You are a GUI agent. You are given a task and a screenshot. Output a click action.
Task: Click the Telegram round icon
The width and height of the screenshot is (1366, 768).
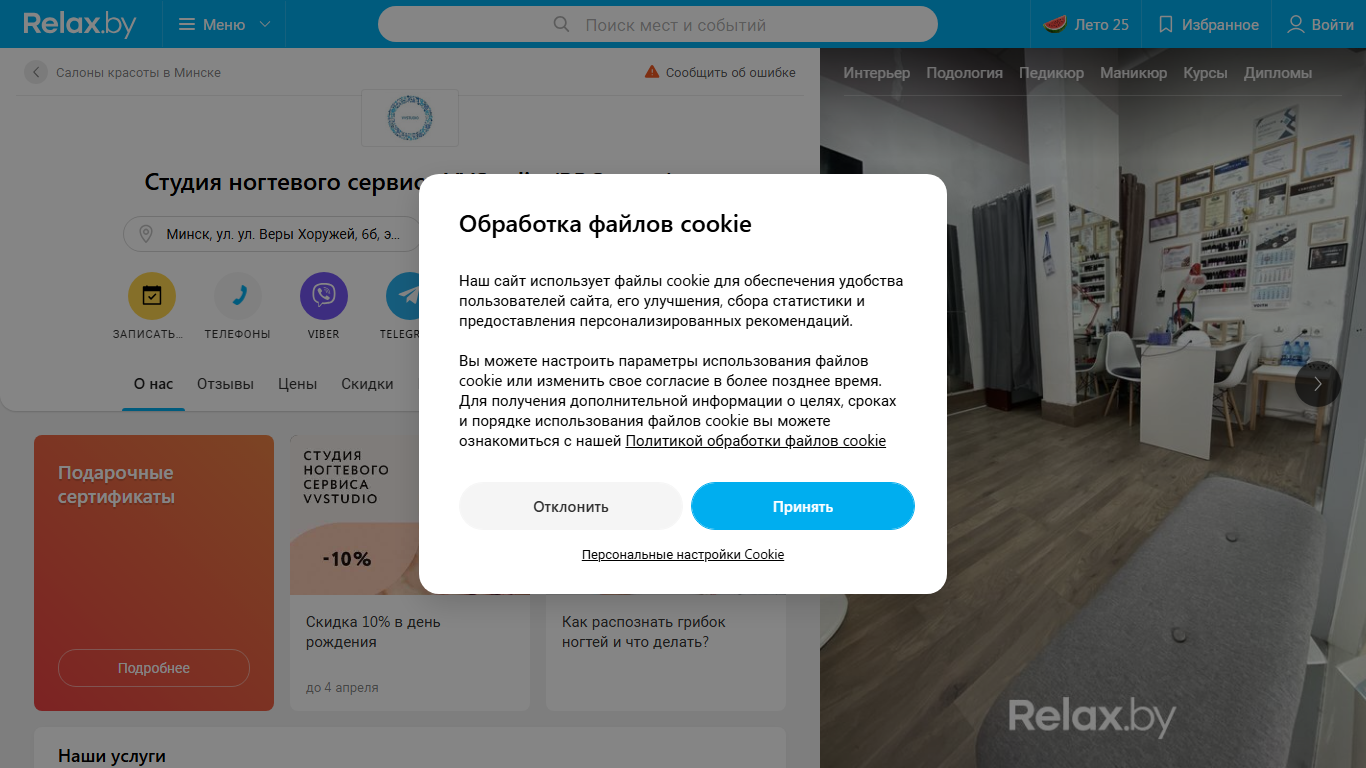point(403,296)
